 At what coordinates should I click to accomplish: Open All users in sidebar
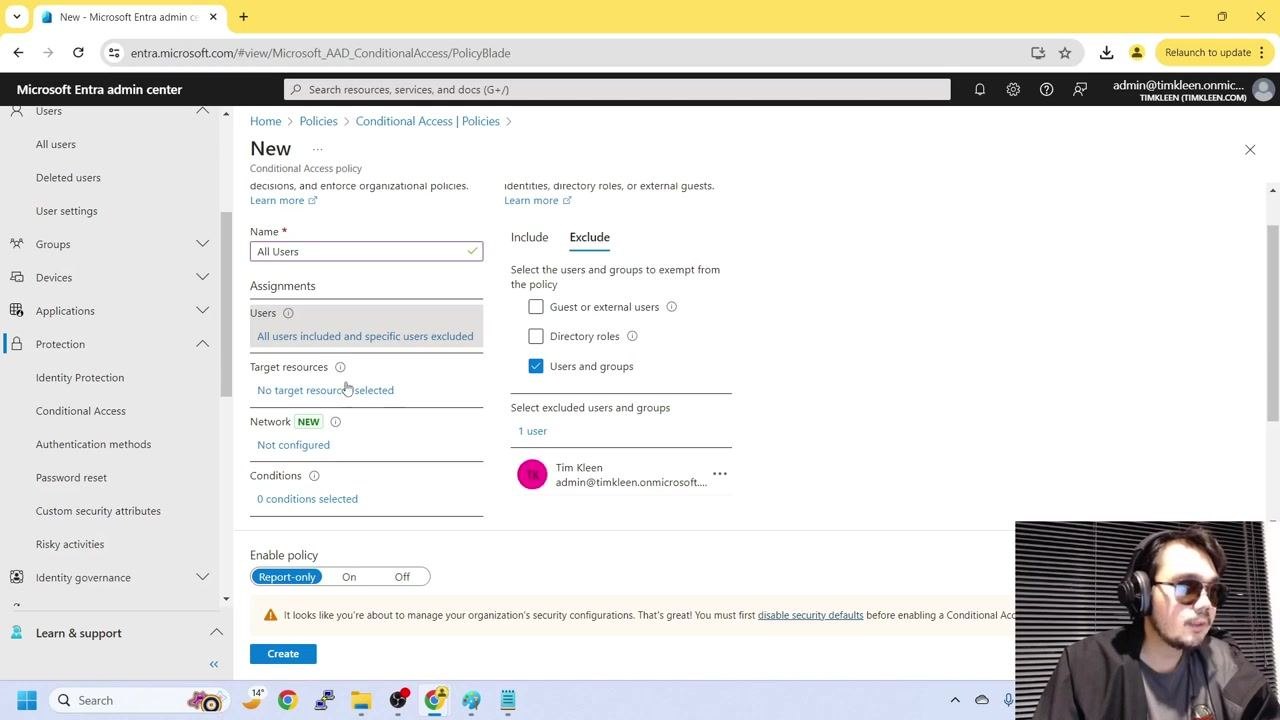click(x=55, y=144)
